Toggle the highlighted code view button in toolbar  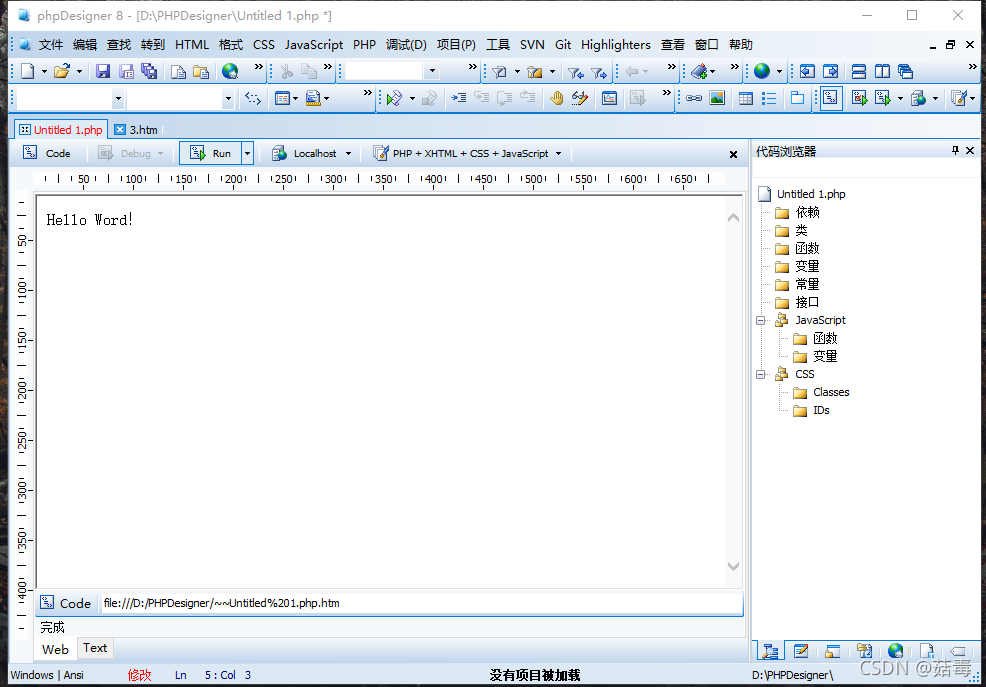(831, 98)
